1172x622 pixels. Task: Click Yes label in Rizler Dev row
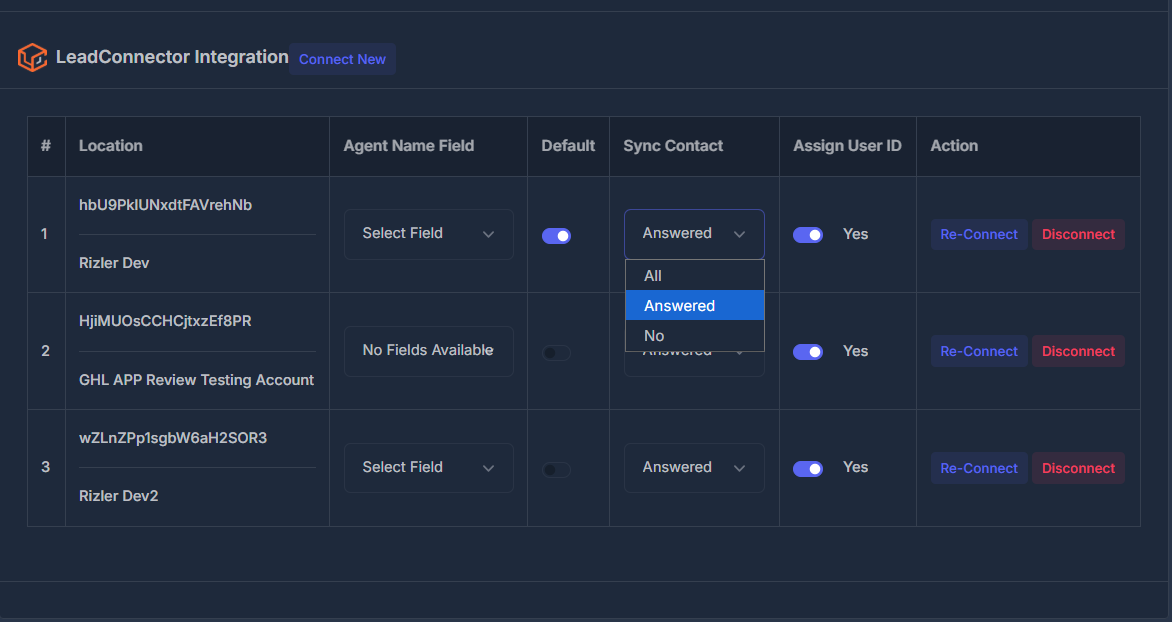click(x=855, y=234)
